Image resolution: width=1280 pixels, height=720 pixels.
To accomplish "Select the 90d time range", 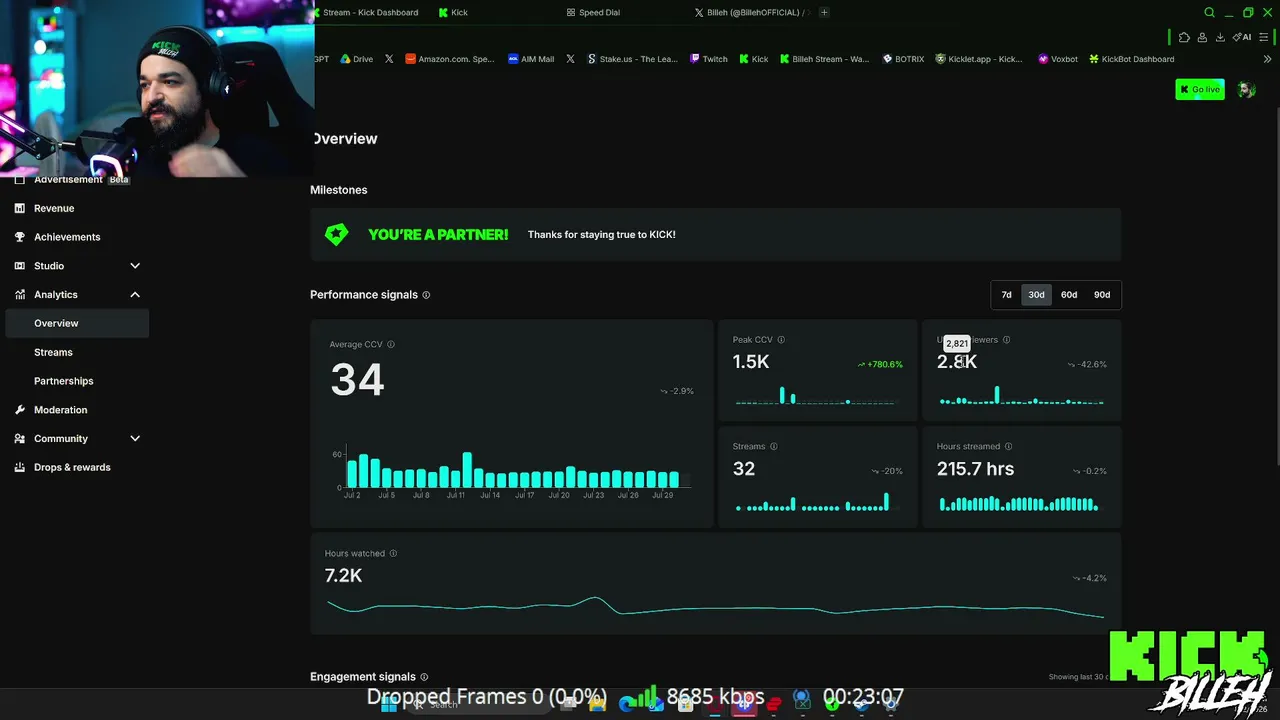I will point(1102,295).
